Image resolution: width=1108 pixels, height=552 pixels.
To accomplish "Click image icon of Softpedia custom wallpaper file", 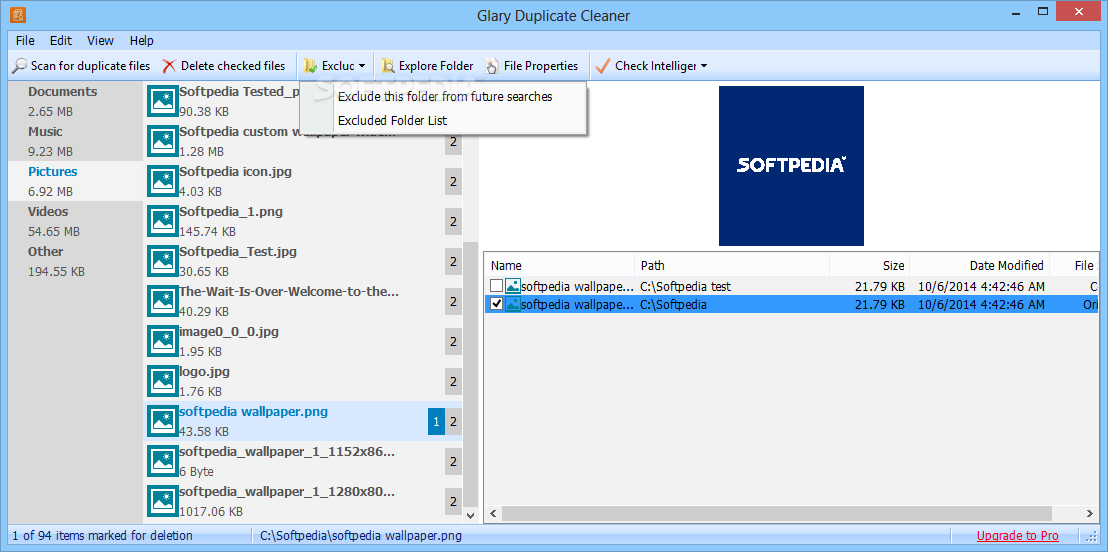I will [x=163, y=141].
